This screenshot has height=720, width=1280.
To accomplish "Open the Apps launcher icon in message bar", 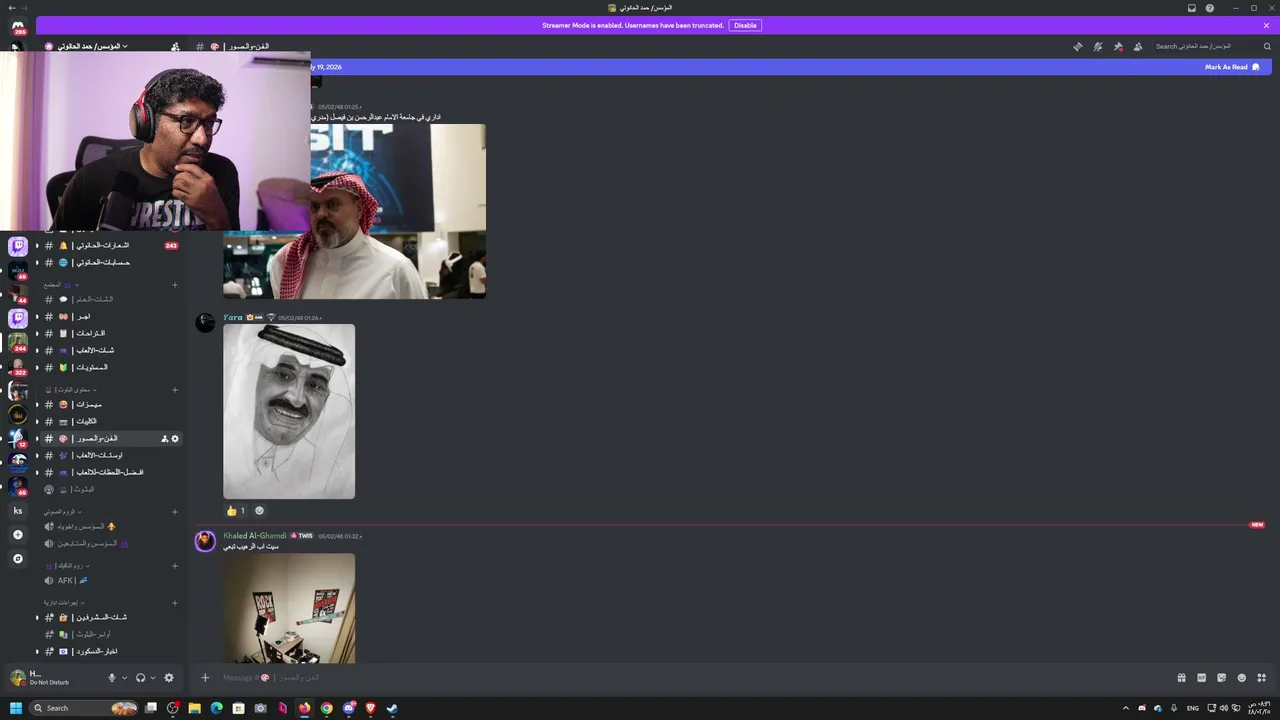I will pyautogui.click(x=1261, y=678).
